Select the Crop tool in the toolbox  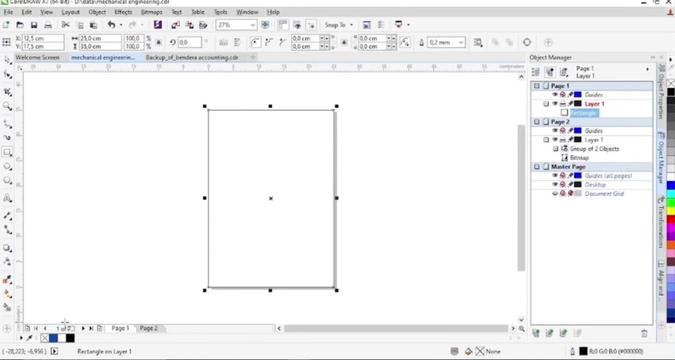7,92
